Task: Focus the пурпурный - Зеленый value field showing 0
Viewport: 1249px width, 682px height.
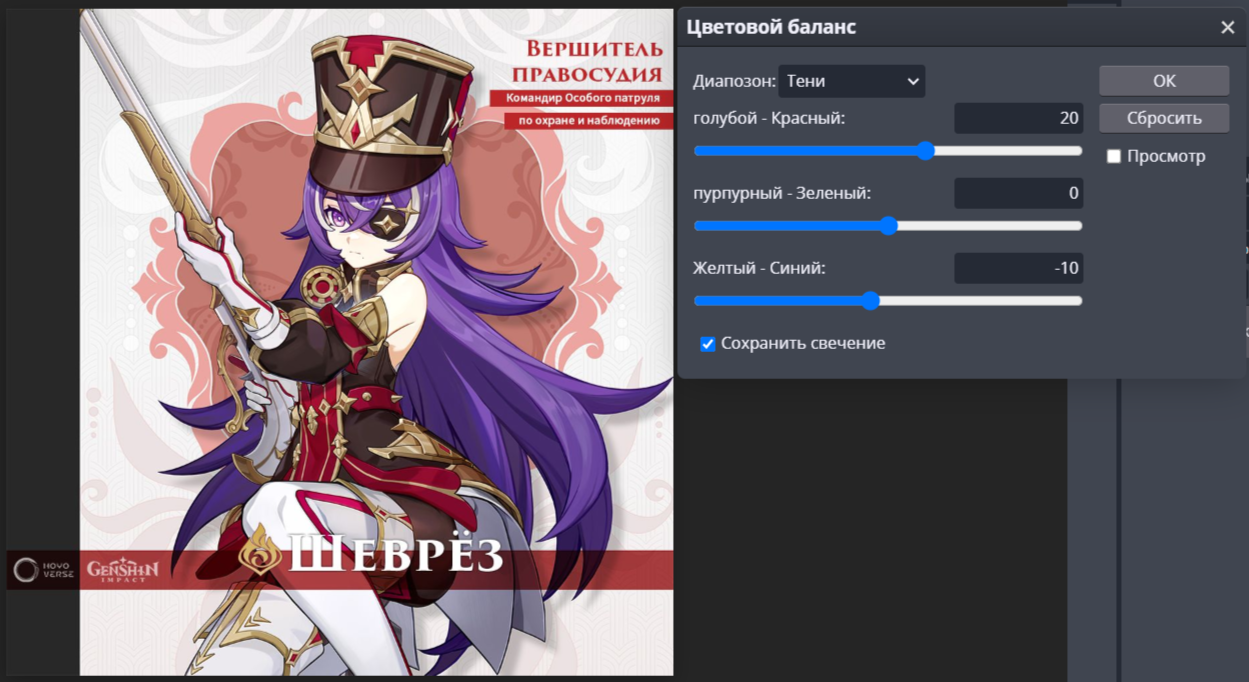Action: (1018, 193)
